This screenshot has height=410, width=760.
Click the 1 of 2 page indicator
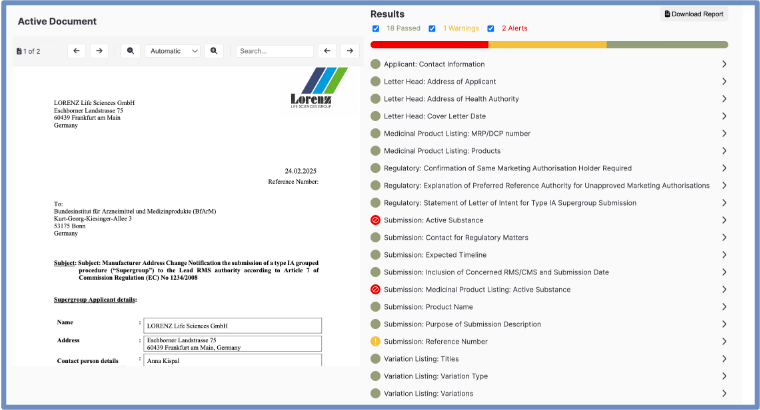coord(32,51)
